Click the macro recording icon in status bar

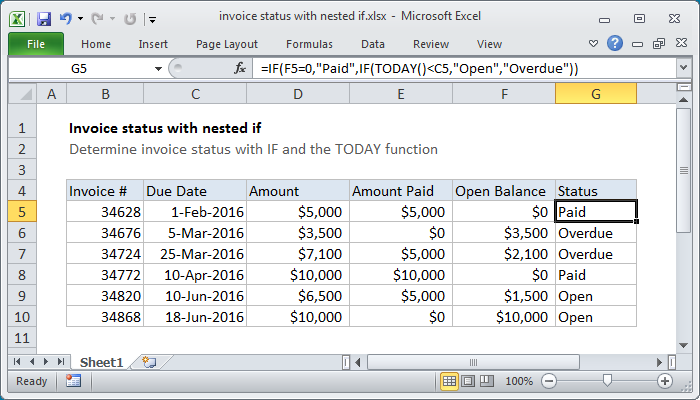73,381
